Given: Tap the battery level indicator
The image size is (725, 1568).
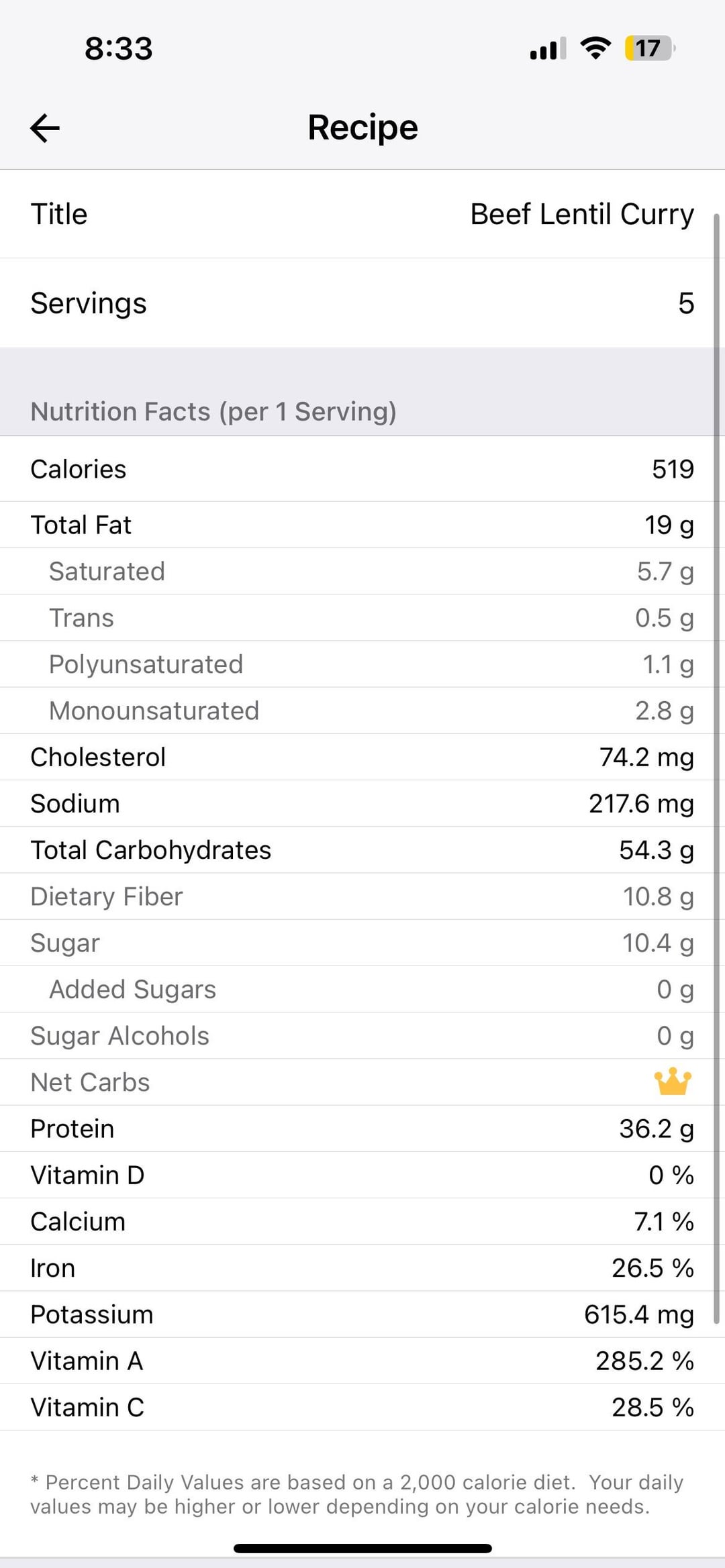Looking at the screenshot, I should pyautogui.click(x=648, y=48).
